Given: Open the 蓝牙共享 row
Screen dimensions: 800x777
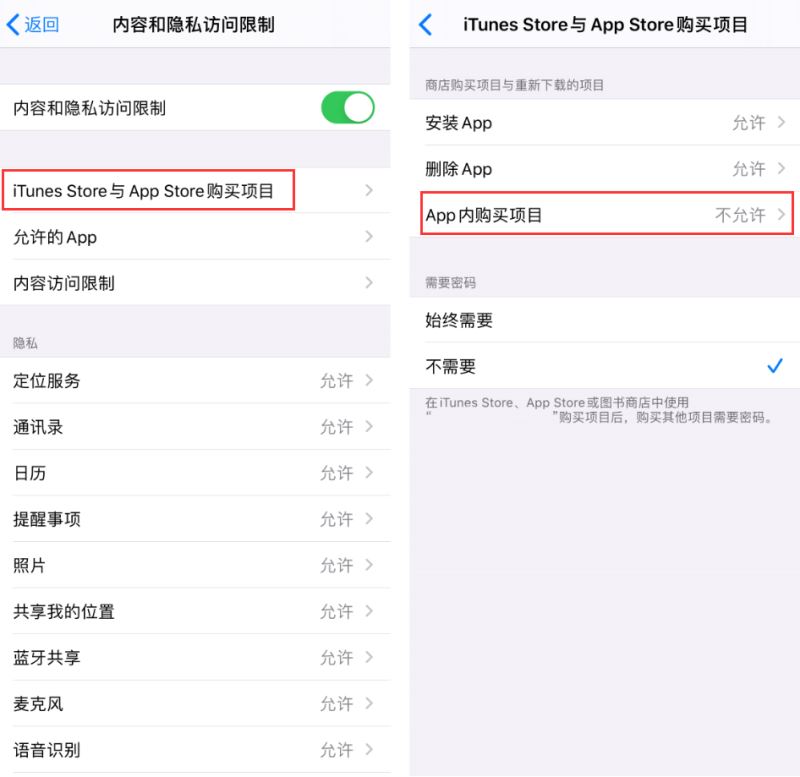Looking at the screenshot, I should [x=195, y=657].
